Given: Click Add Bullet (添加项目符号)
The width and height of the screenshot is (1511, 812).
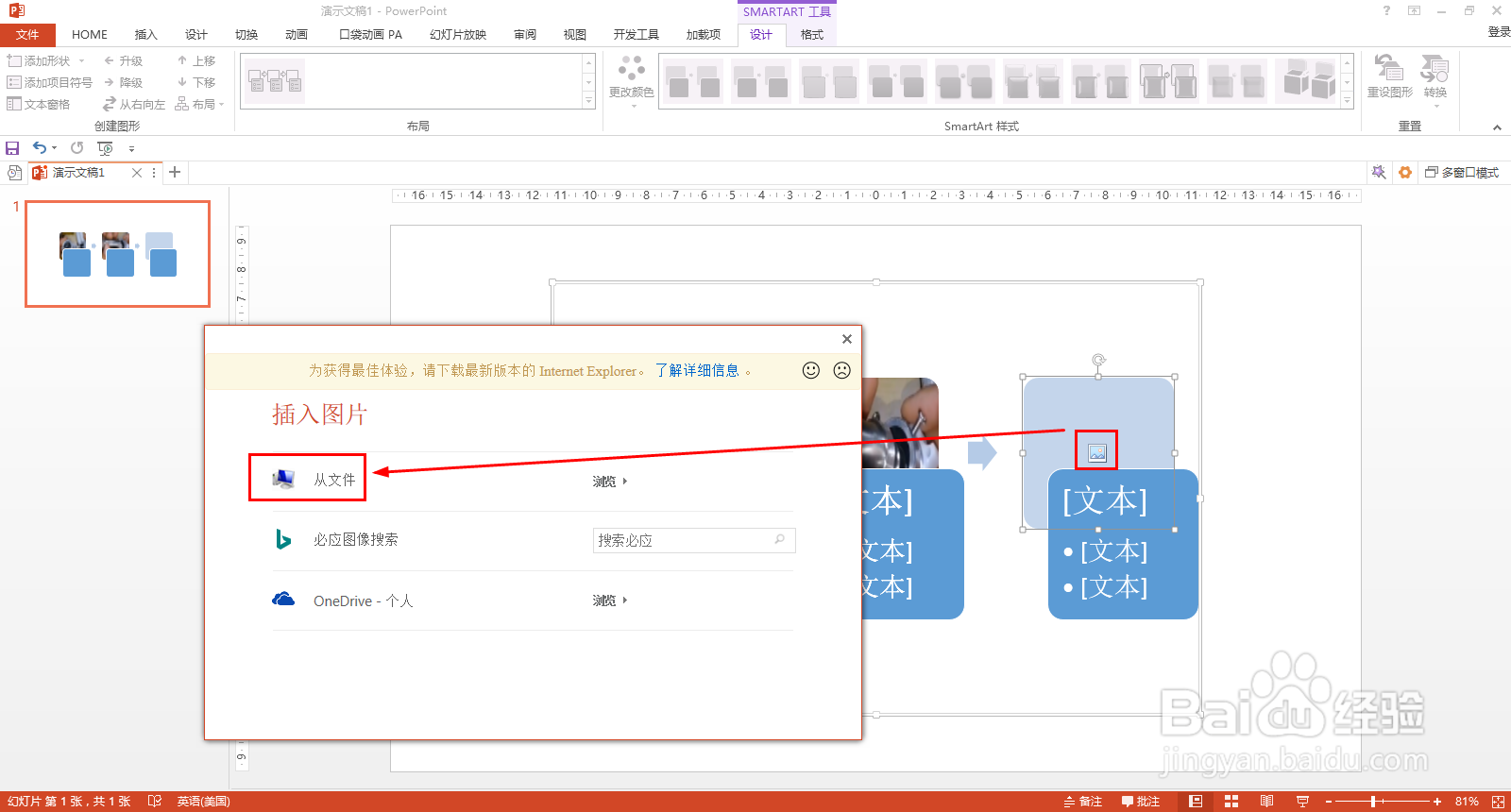Looking at the screenshot, I should coord(49,82).
